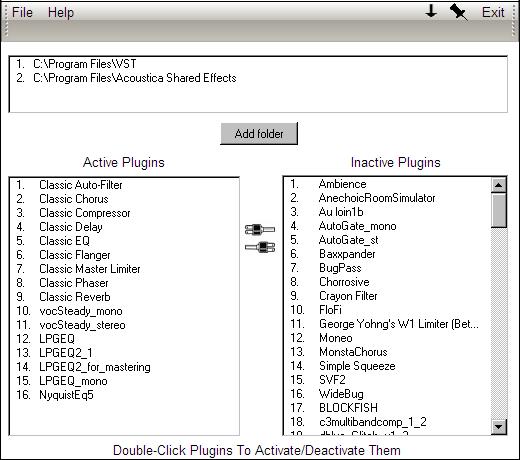
Task: Click the inactive plugins scrollbar thumb
Action: pyautogui.click(x=499, y=210)
